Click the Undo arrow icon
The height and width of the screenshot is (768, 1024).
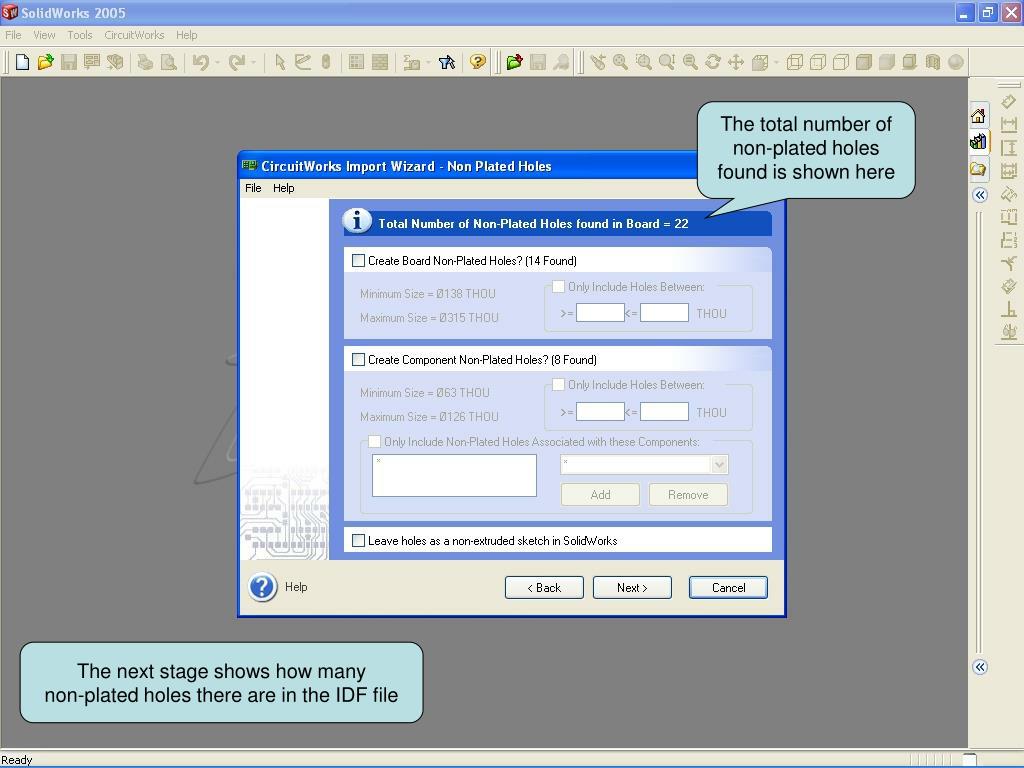coord(200,62)
